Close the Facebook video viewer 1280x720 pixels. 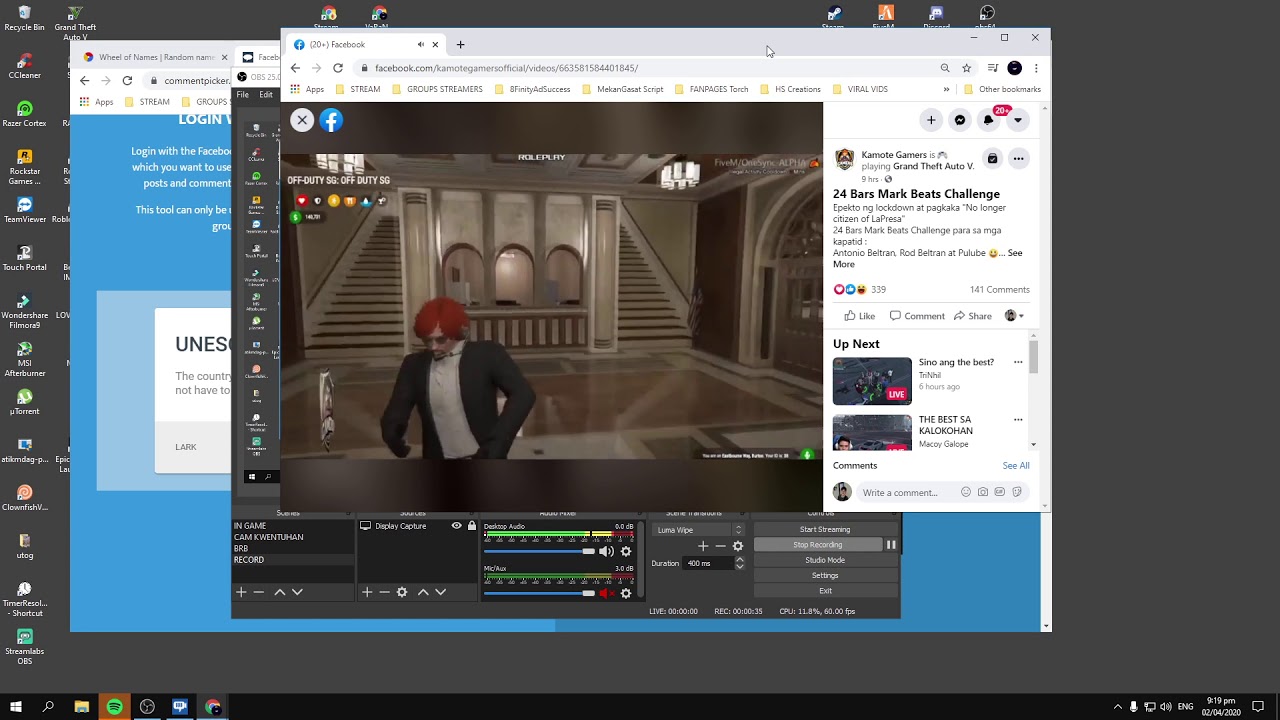coord(302,120)
